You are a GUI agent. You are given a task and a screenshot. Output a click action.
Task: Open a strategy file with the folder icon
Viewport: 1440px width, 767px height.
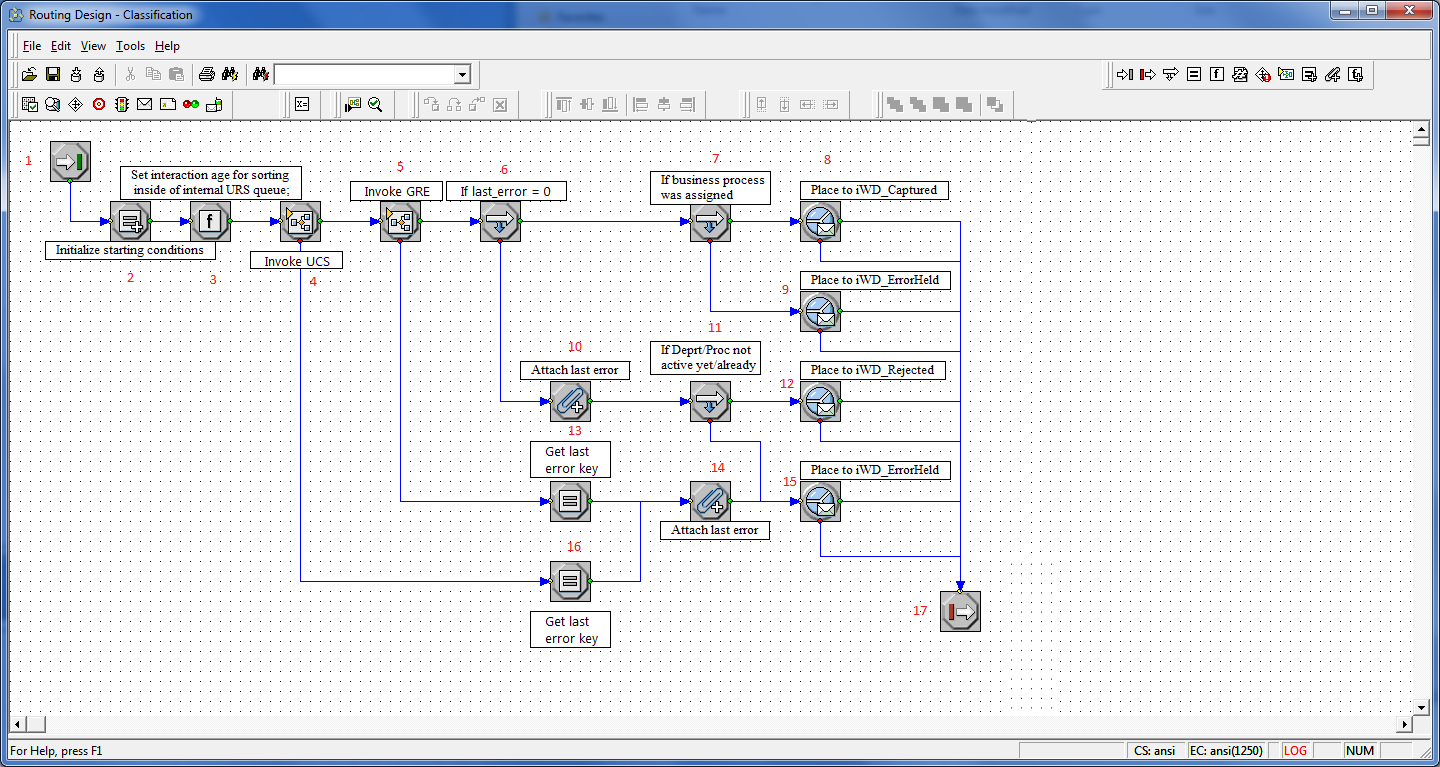click(x=30, y=74)
